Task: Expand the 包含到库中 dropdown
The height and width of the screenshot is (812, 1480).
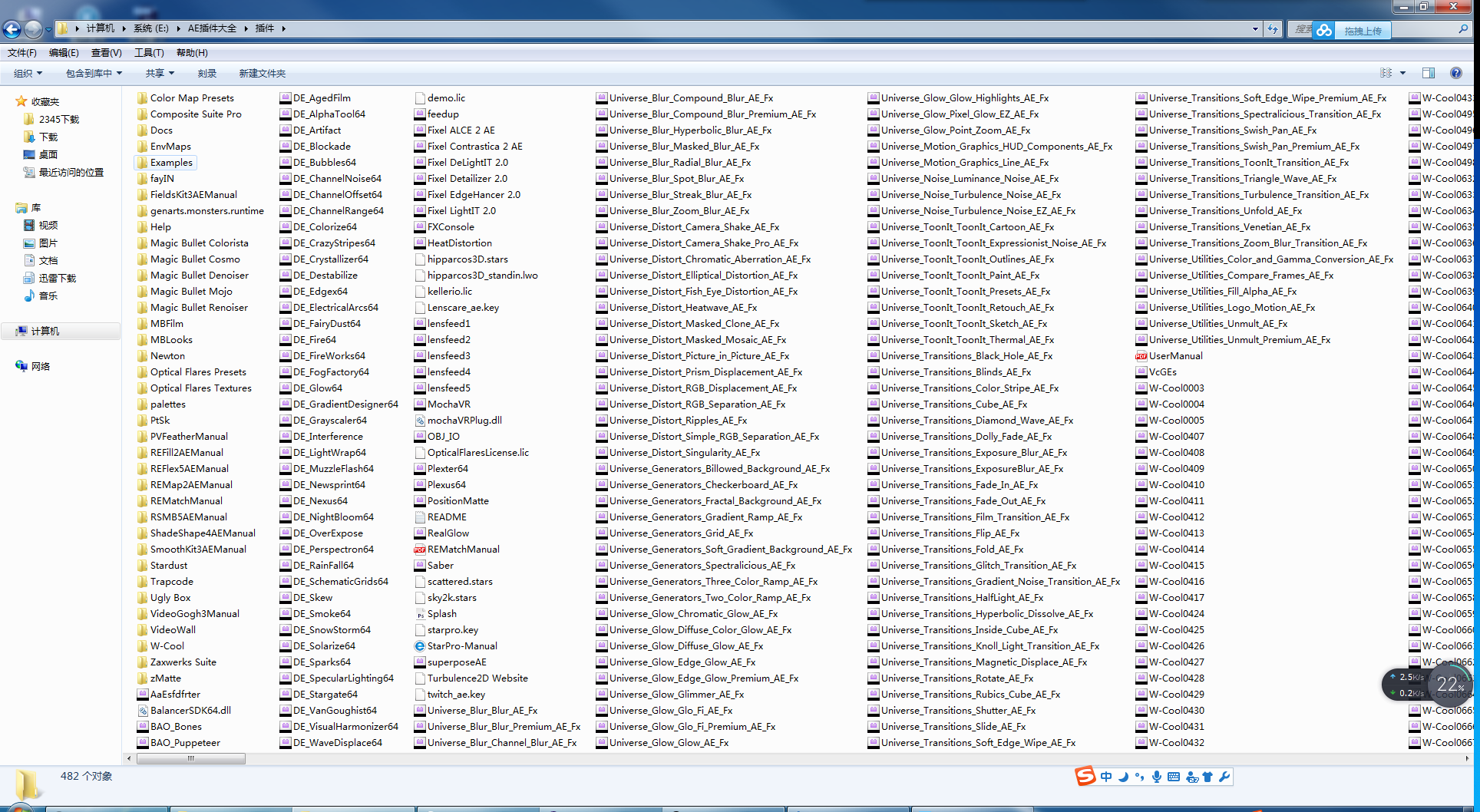Action: tap(94, 73)
